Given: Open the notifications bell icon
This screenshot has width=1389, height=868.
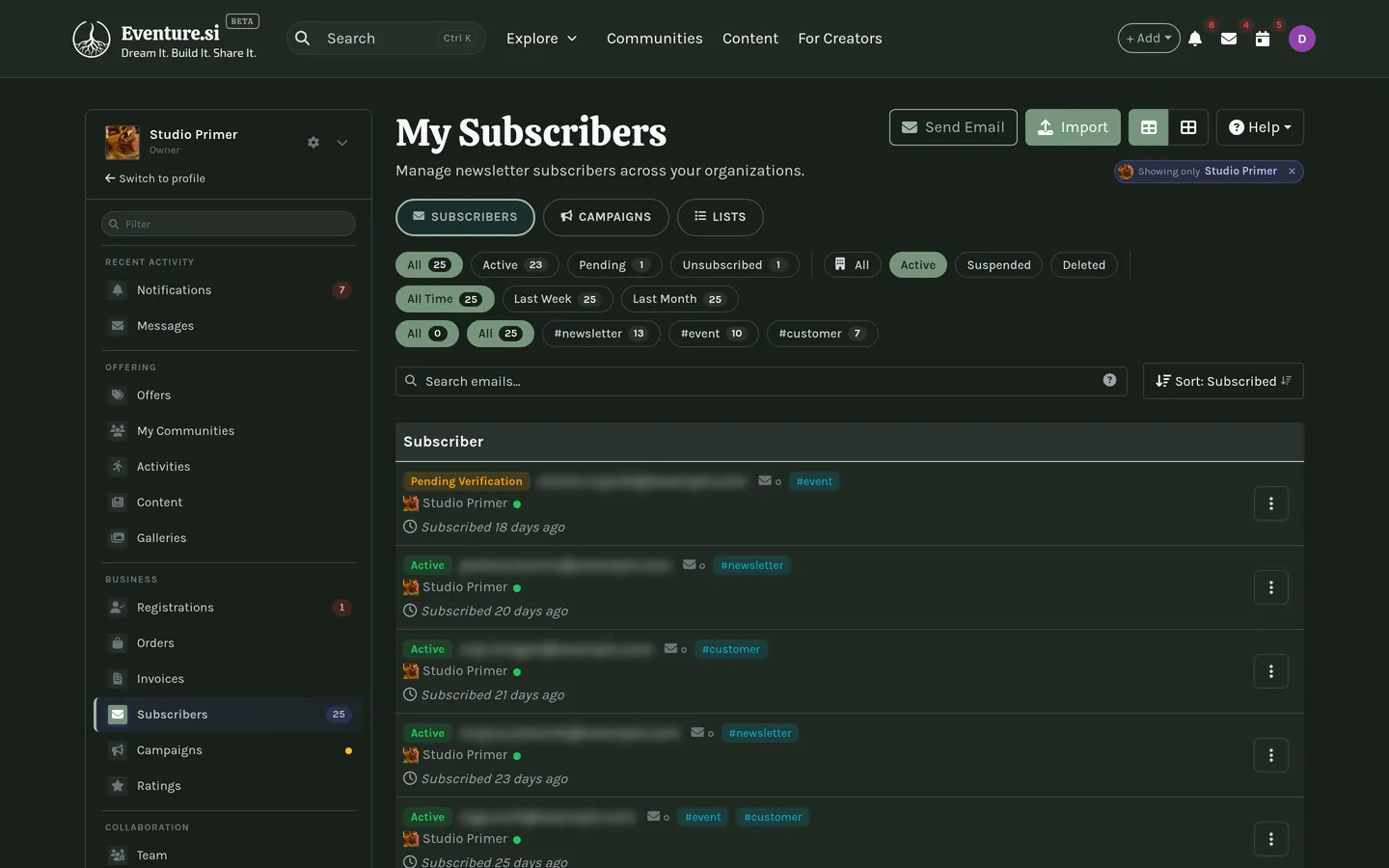Looking at the screenshot, I should point(1195,39).
